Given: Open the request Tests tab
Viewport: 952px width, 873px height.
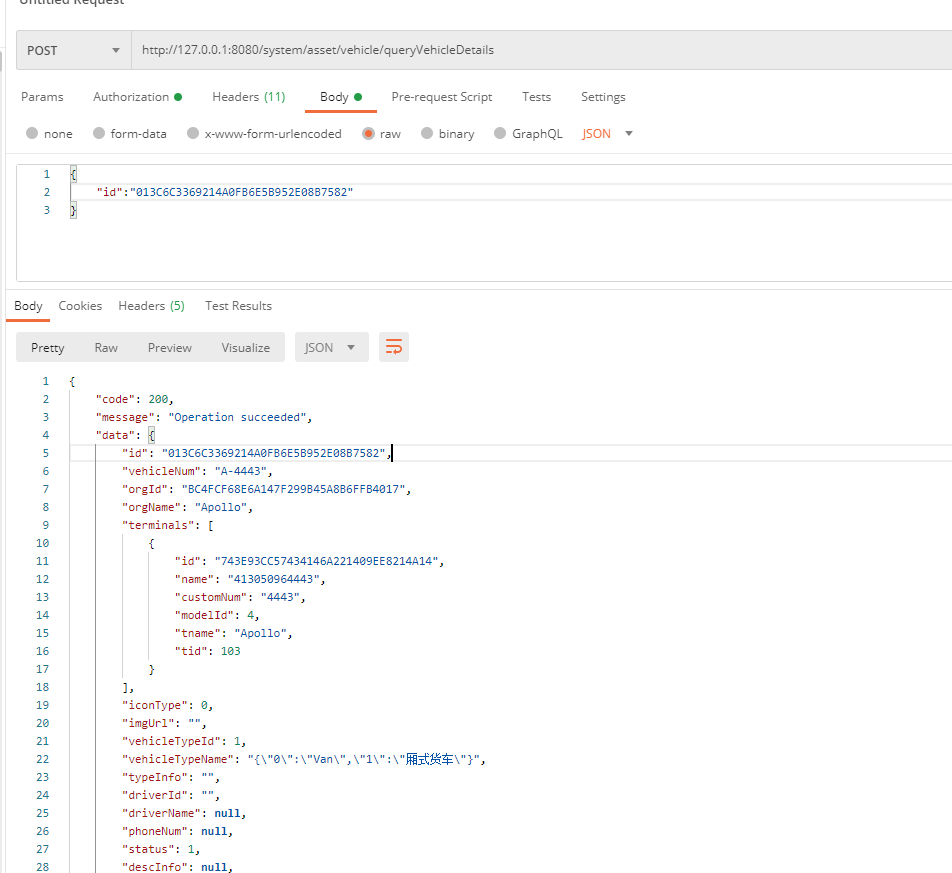Looking at the screenshot, I should 536,97.
